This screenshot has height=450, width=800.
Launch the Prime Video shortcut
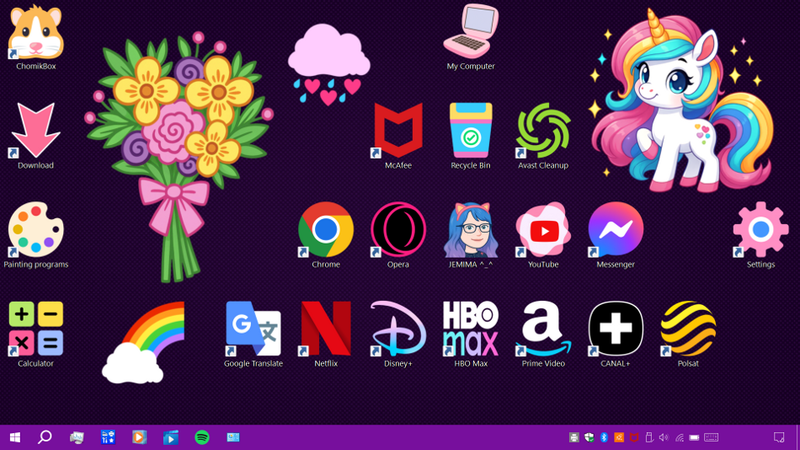click(x=543, y=328)
